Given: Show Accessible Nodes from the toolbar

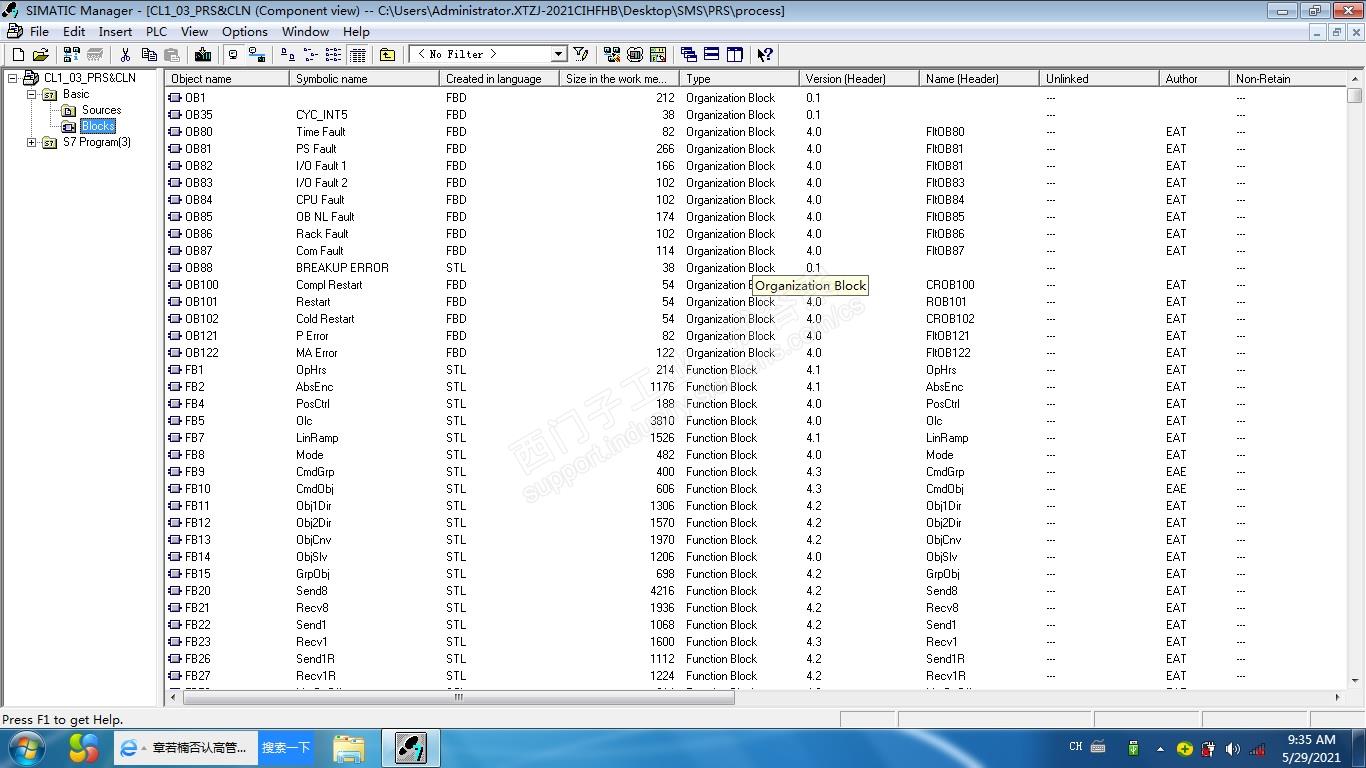Looking at the screenshot, I should click(x=71, y=55).
